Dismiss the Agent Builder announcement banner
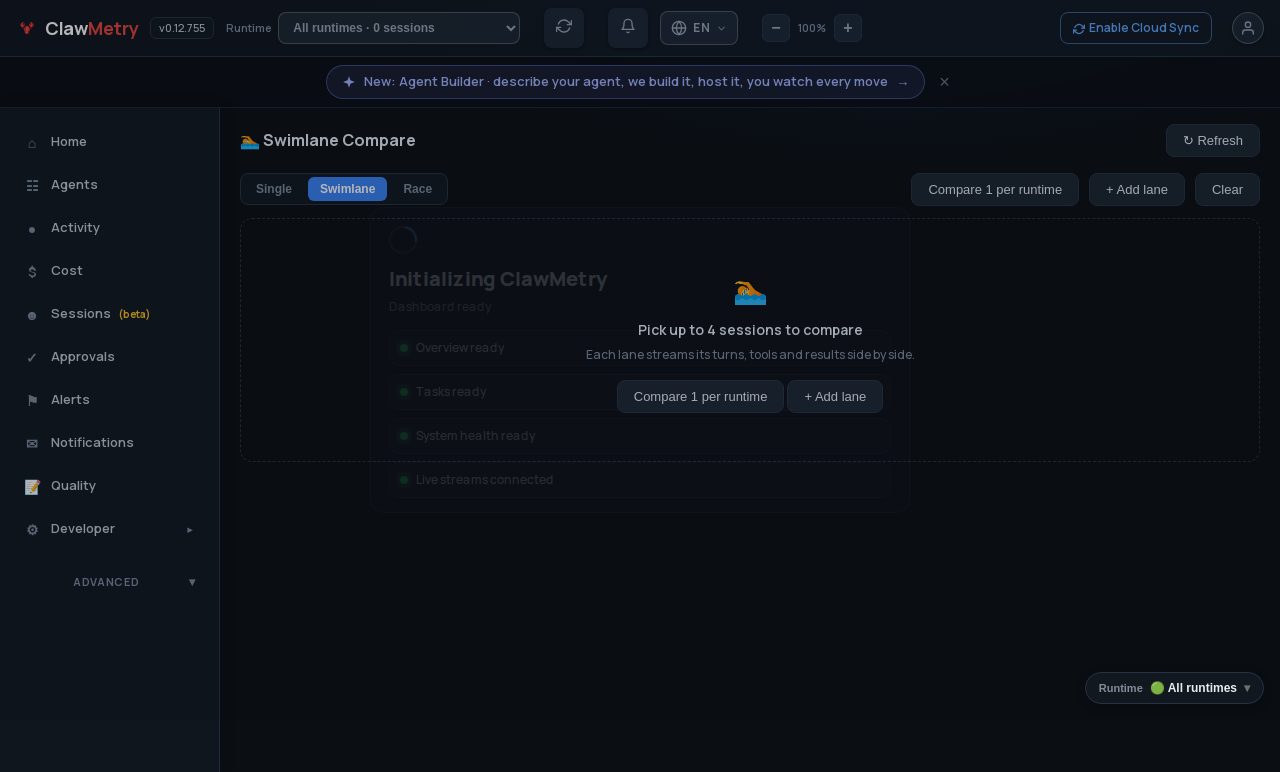Screen dimensions: 1280x772 click(x=944, y=82)
